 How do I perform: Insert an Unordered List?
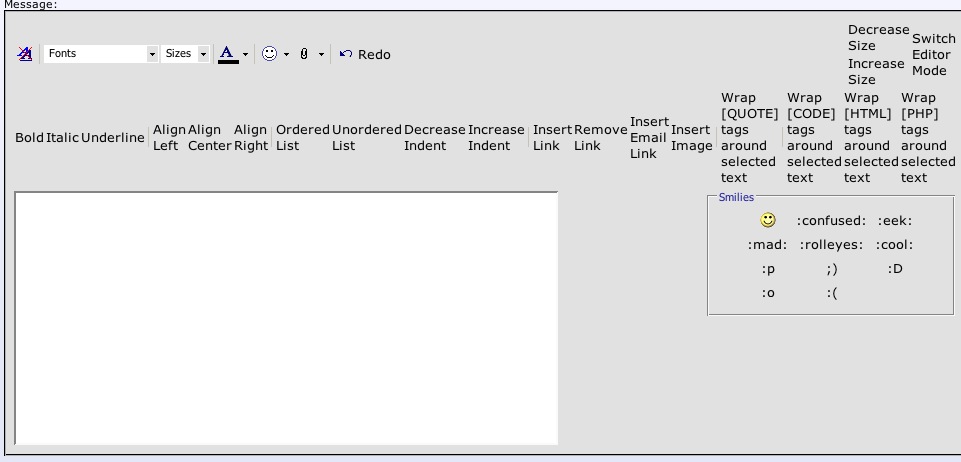367,138
